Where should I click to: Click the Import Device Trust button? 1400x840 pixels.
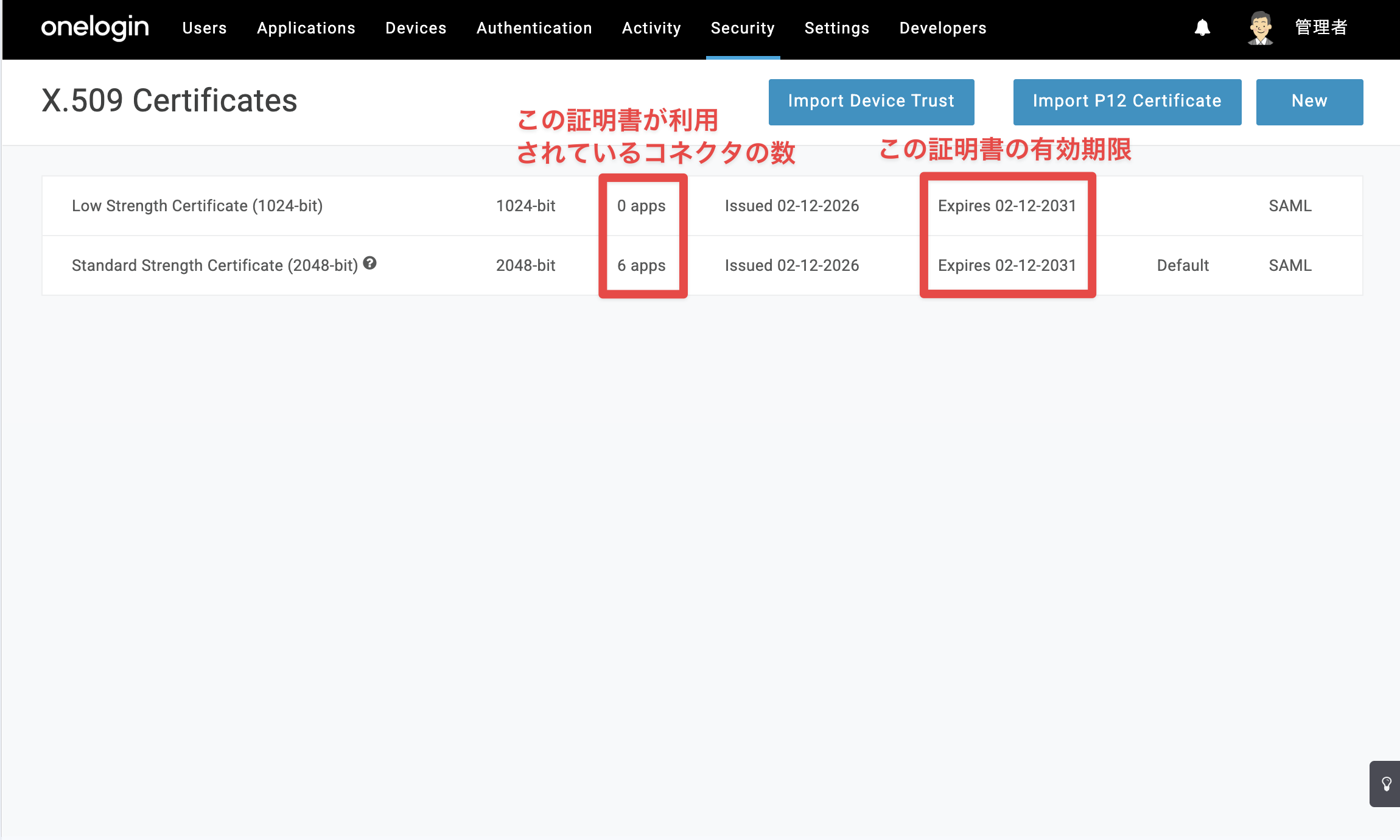872,102
